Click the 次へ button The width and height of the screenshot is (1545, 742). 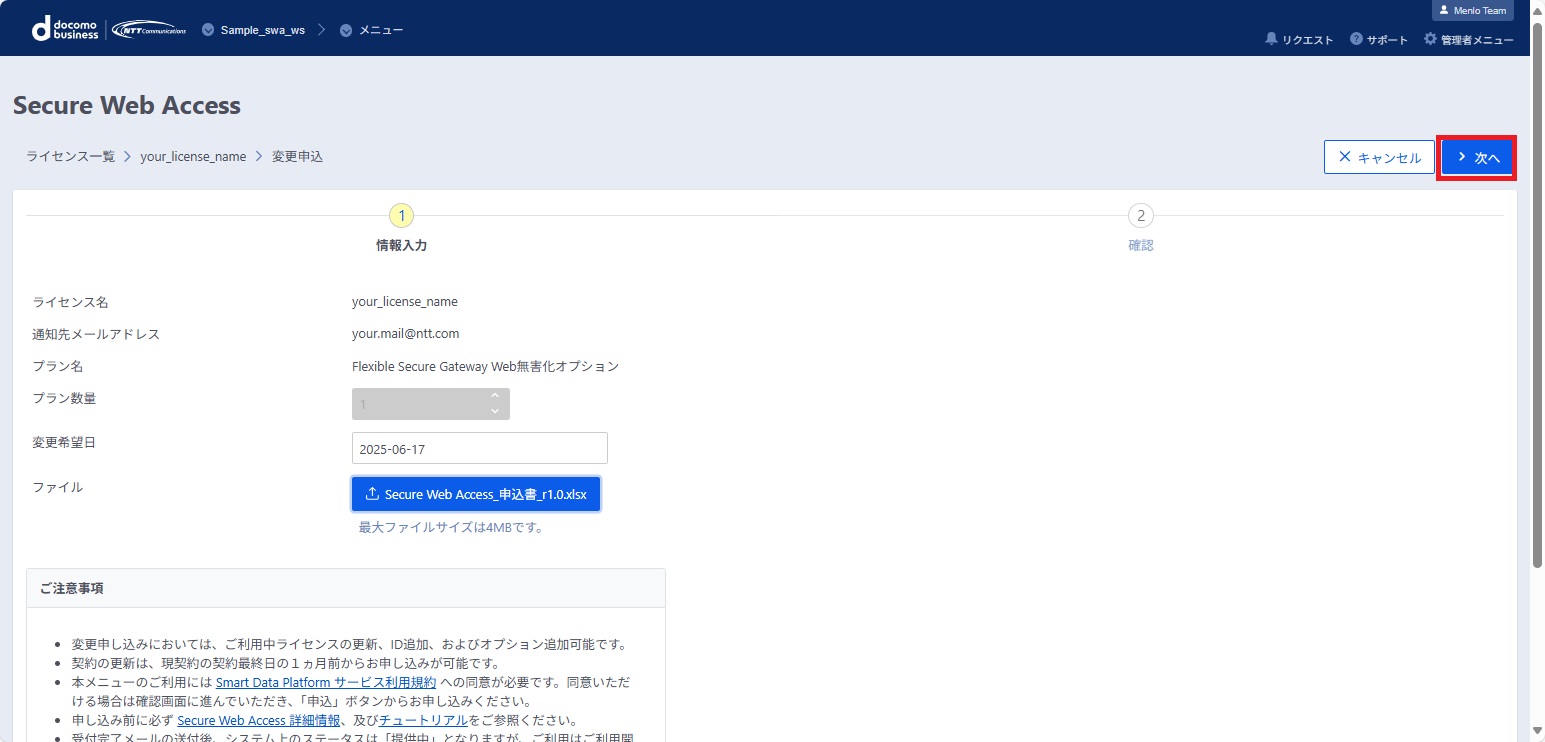(1477, 157)
